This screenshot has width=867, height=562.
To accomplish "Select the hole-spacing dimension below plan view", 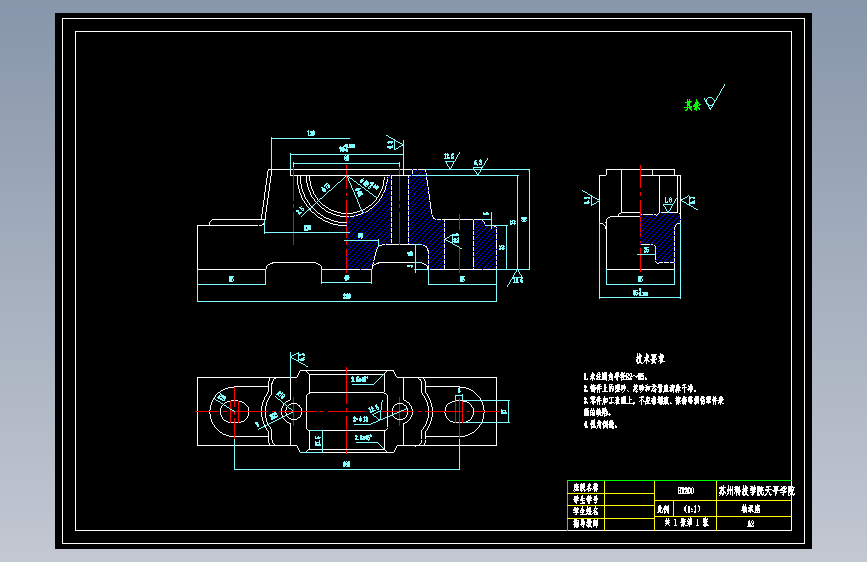I will 347,465.
